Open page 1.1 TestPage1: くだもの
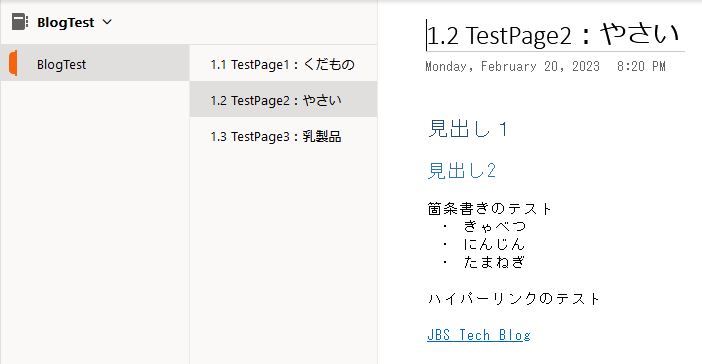 [283, 63]
